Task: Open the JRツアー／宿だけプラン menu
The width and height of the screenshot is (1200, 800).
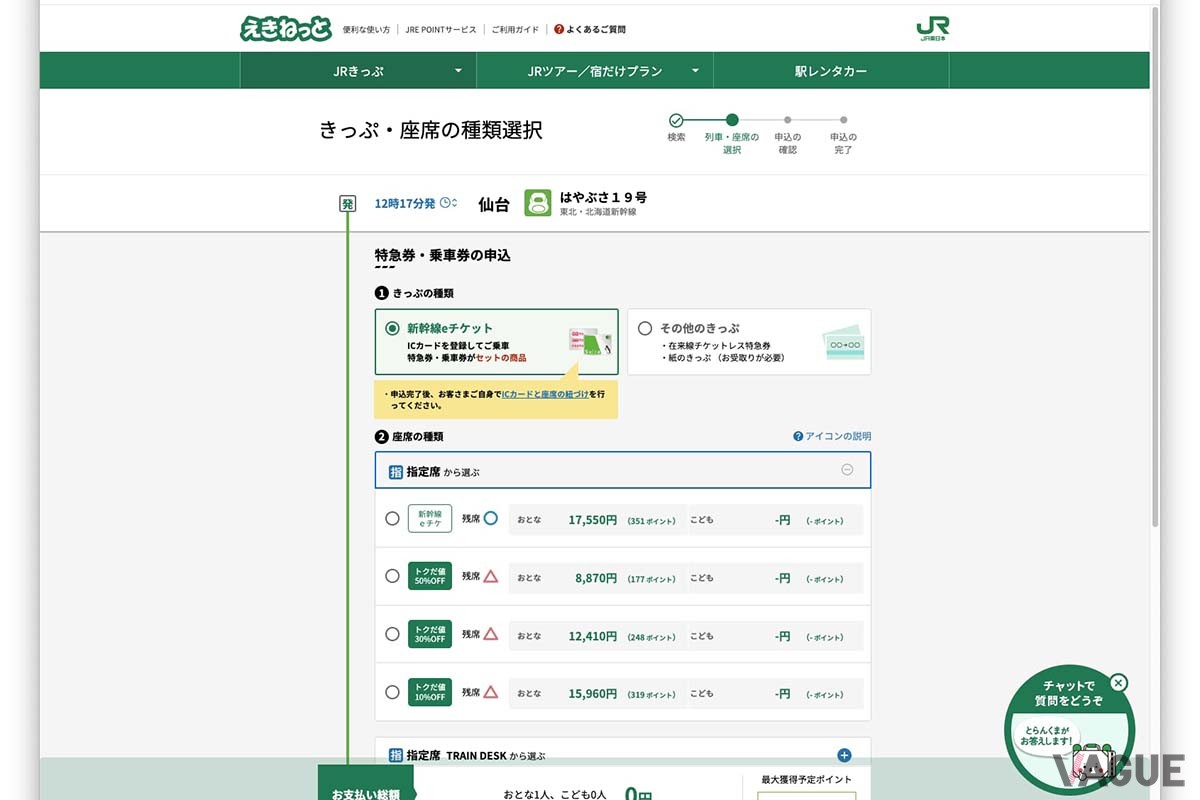Action: (595, 71)
